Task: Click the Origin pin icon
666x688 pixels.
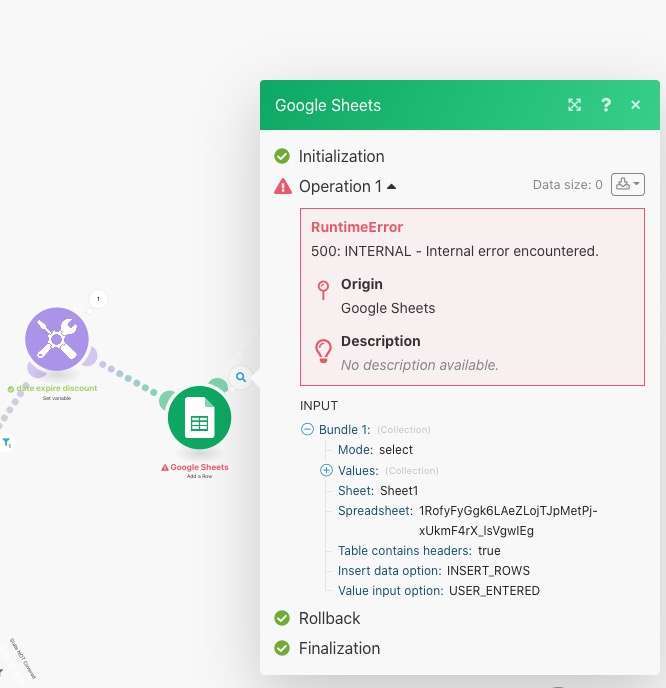Action: tap(323, 290)
